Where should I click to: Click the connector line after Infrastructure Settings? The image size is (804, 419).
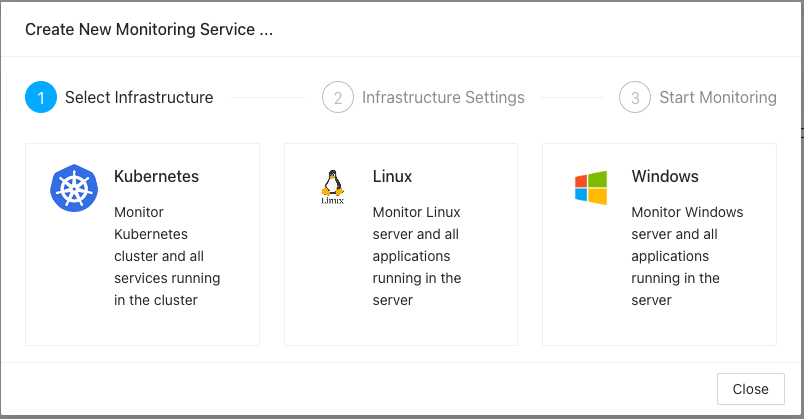pyautogui.click(x=569, y=98)
